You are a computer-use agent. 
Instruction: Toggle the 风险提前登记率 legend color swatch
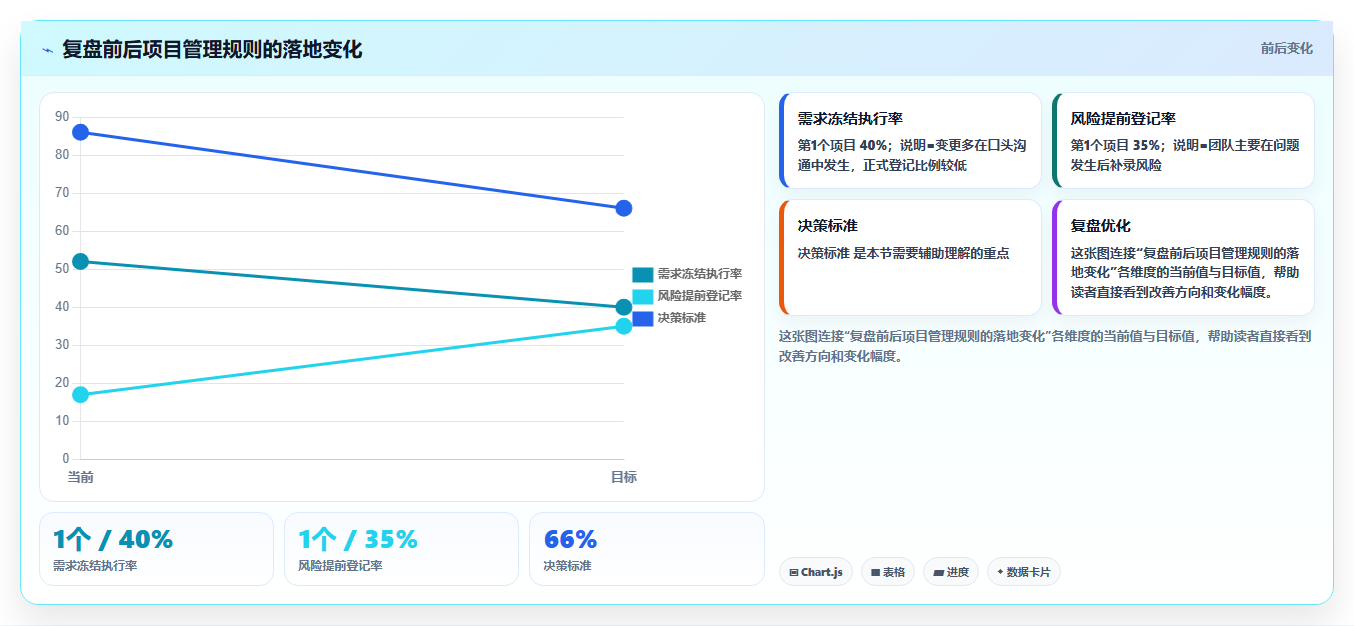click(643, 296)
